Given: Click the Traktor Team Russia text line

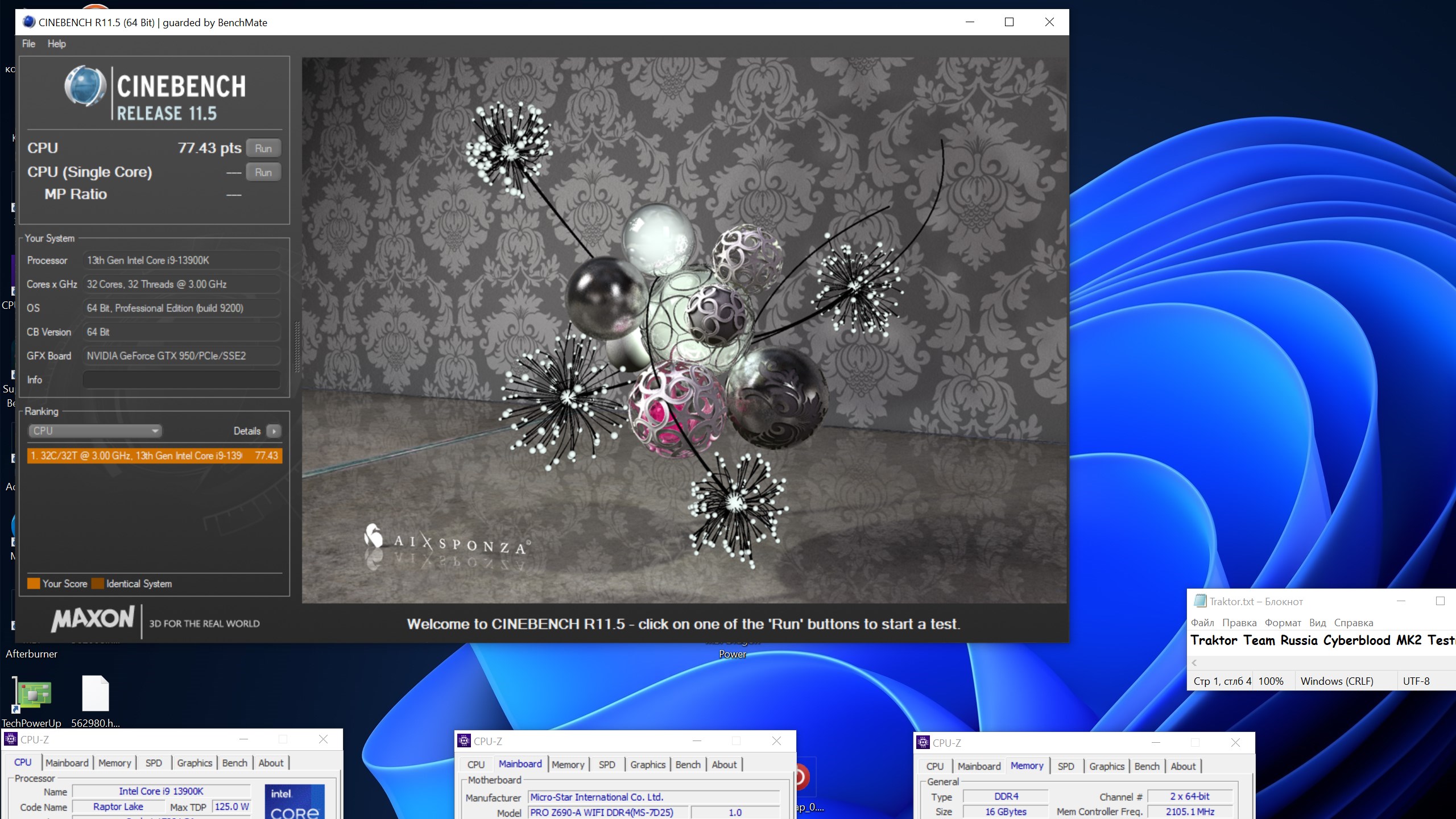Looking at the screenshot, I should click(1323, 640).
